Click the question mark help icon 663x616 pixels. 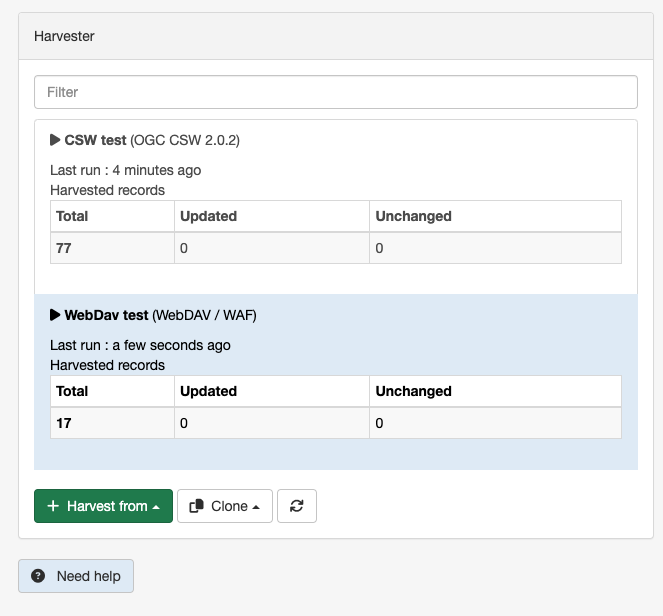38,576
